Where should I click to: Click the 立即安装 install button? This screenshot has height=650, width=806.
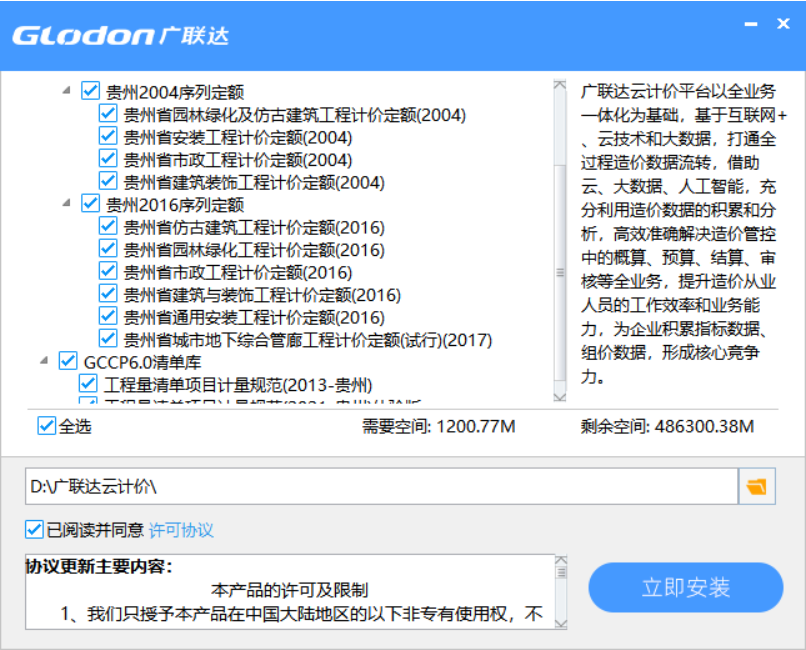[x=686, y=587]
